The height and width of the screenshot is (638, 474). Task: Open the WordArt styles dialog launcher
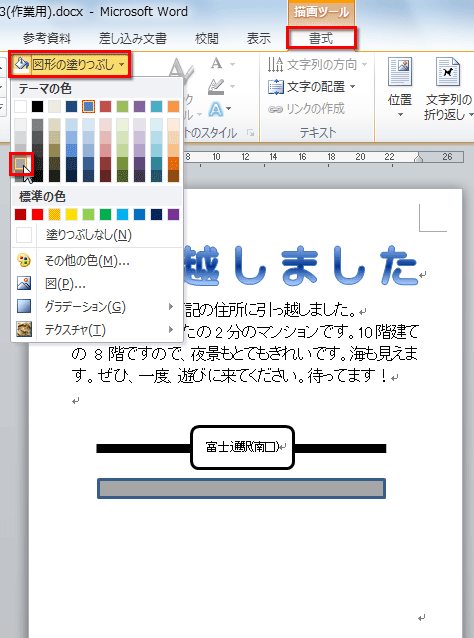coord(251,133)
